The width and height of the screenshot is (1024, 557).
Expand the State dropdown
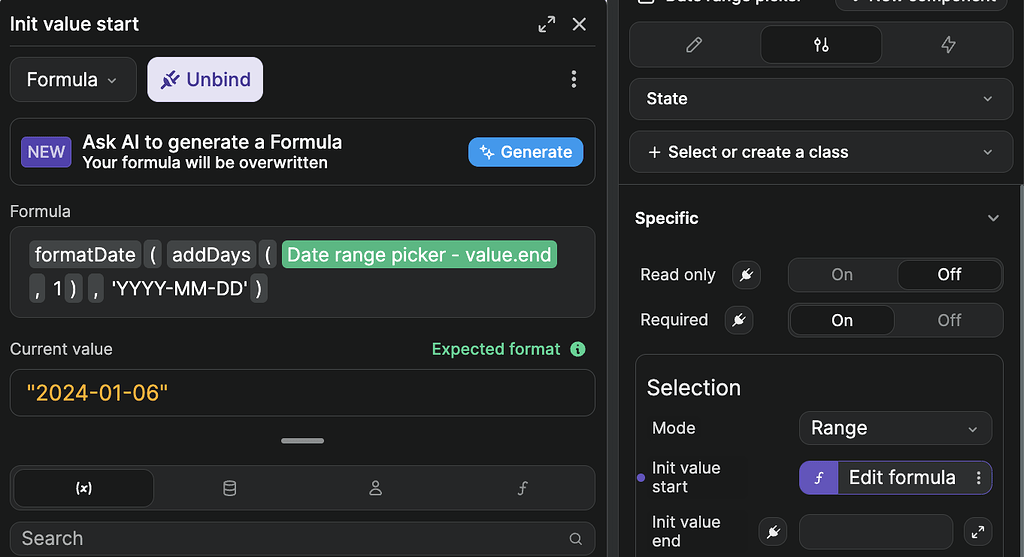821,99
